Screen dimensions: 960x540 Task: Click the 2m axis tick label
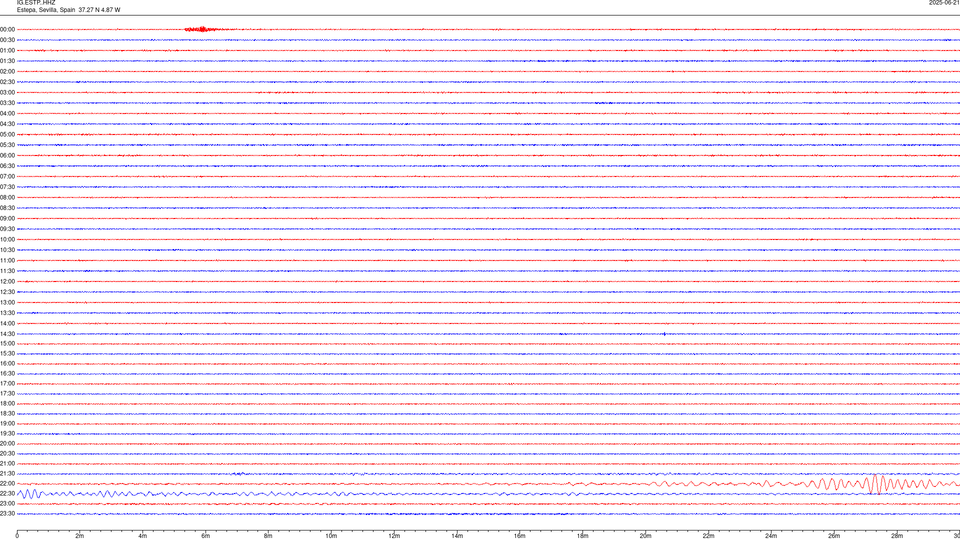pos(80,536)
